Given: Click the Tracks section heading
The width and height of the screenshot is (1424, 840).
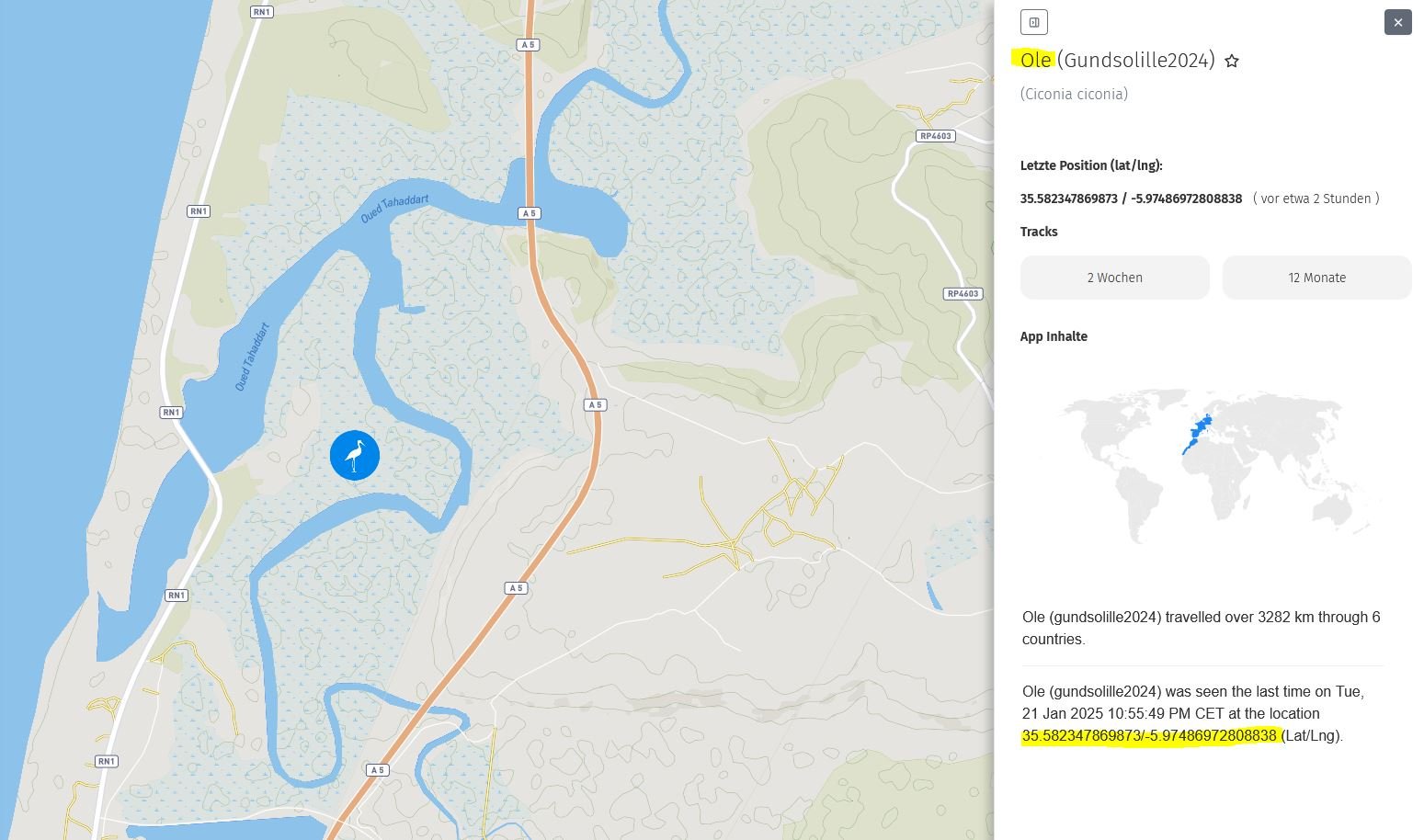Looking at the screenshot, I should (x=1039, y=232).
